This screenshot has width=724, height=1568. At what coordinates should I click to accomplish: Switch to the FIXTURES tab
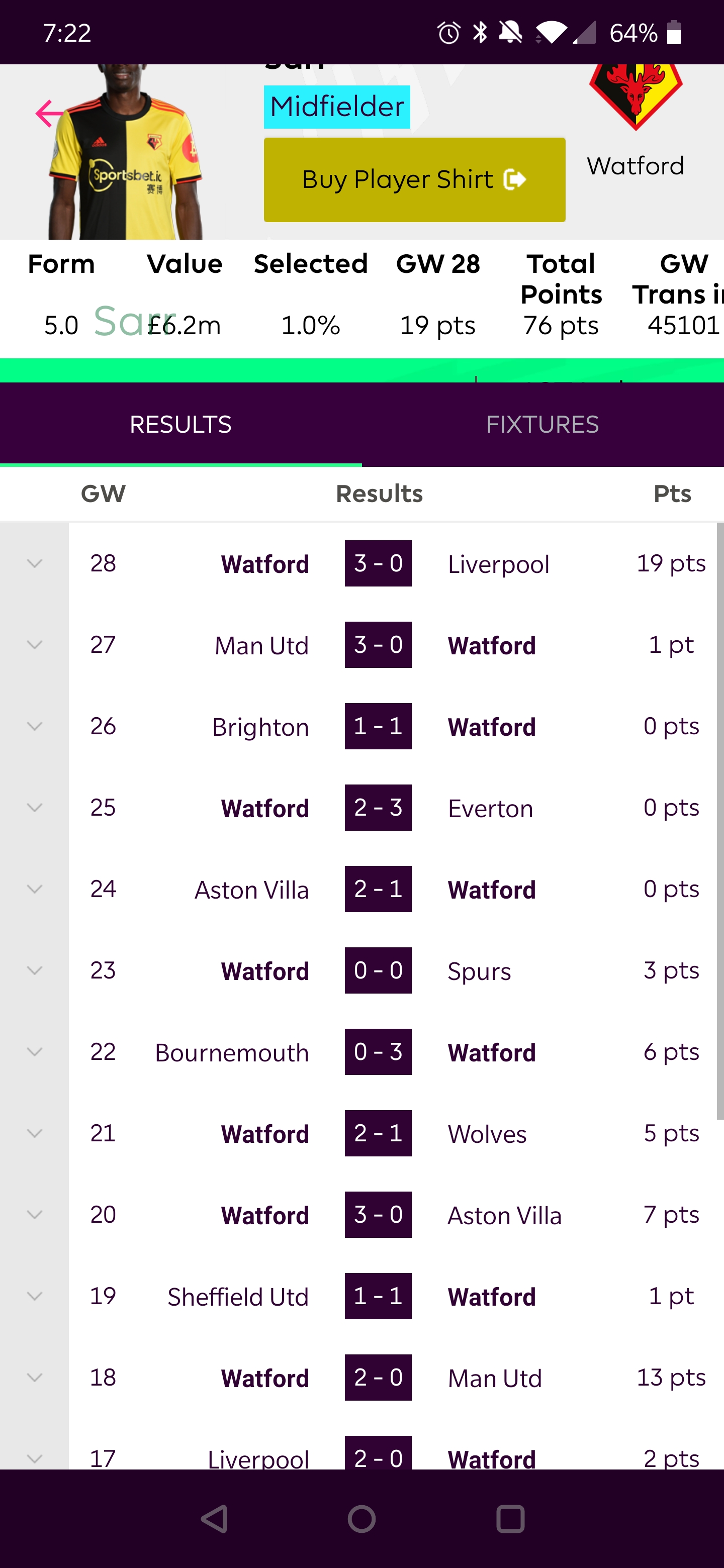coord(543,424)
